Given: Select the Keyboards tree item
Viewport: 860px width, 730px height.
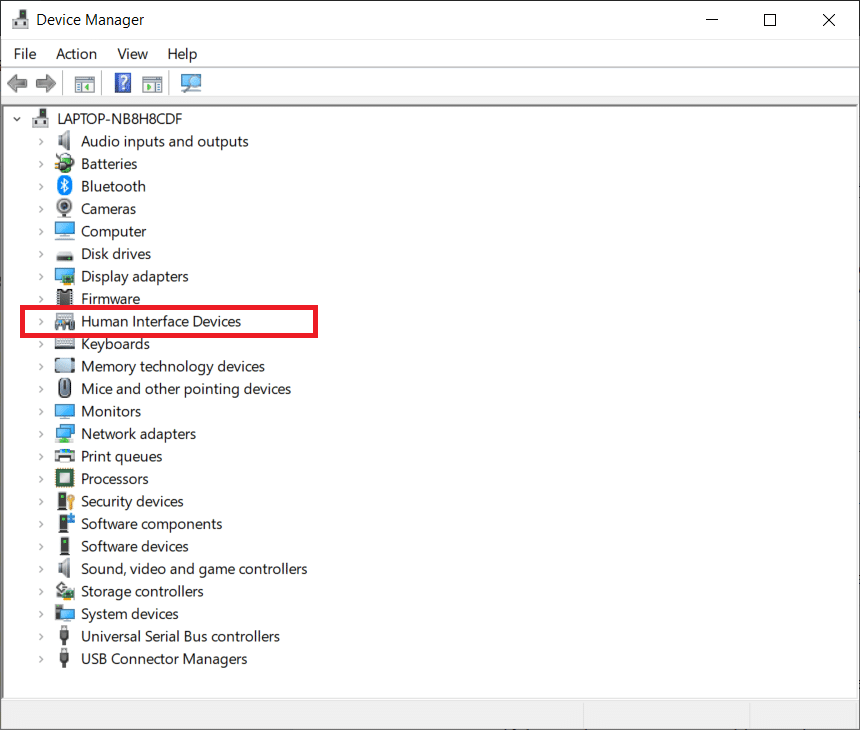Looking at the screenshot, I should click(115, 344).
